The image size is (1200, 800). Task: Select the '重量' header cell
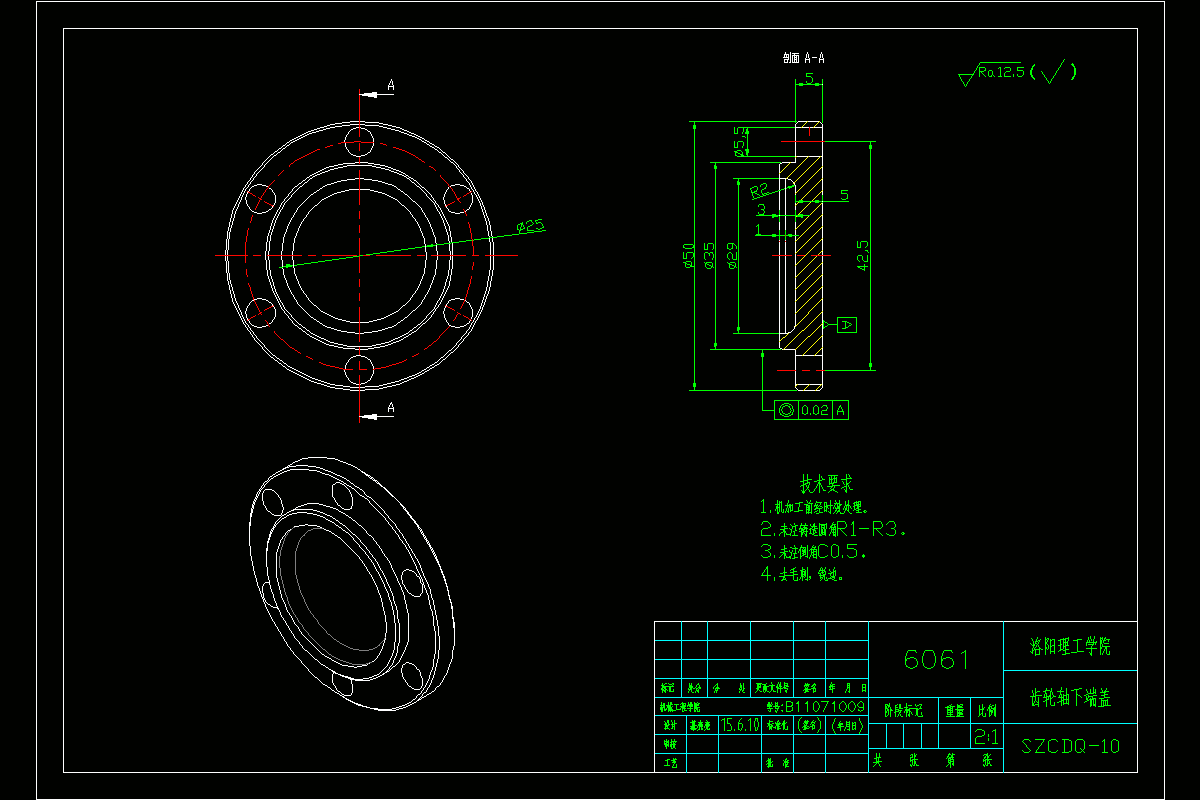click(954, 710)
